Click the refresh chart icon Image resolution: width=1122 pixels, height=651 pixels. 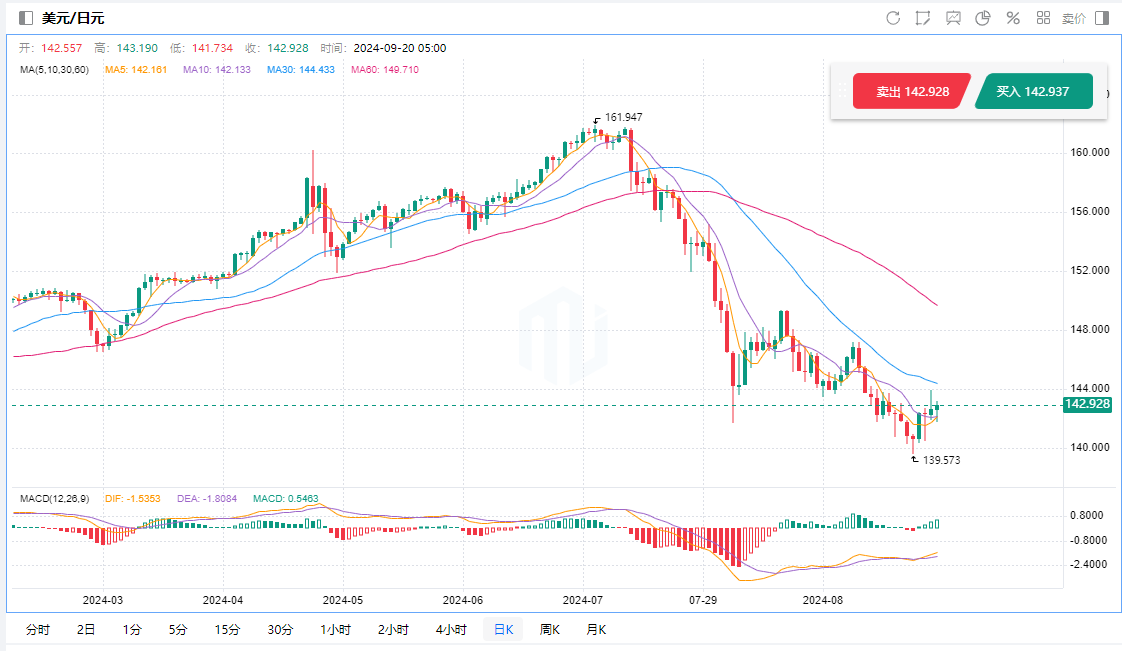(893, 18)
